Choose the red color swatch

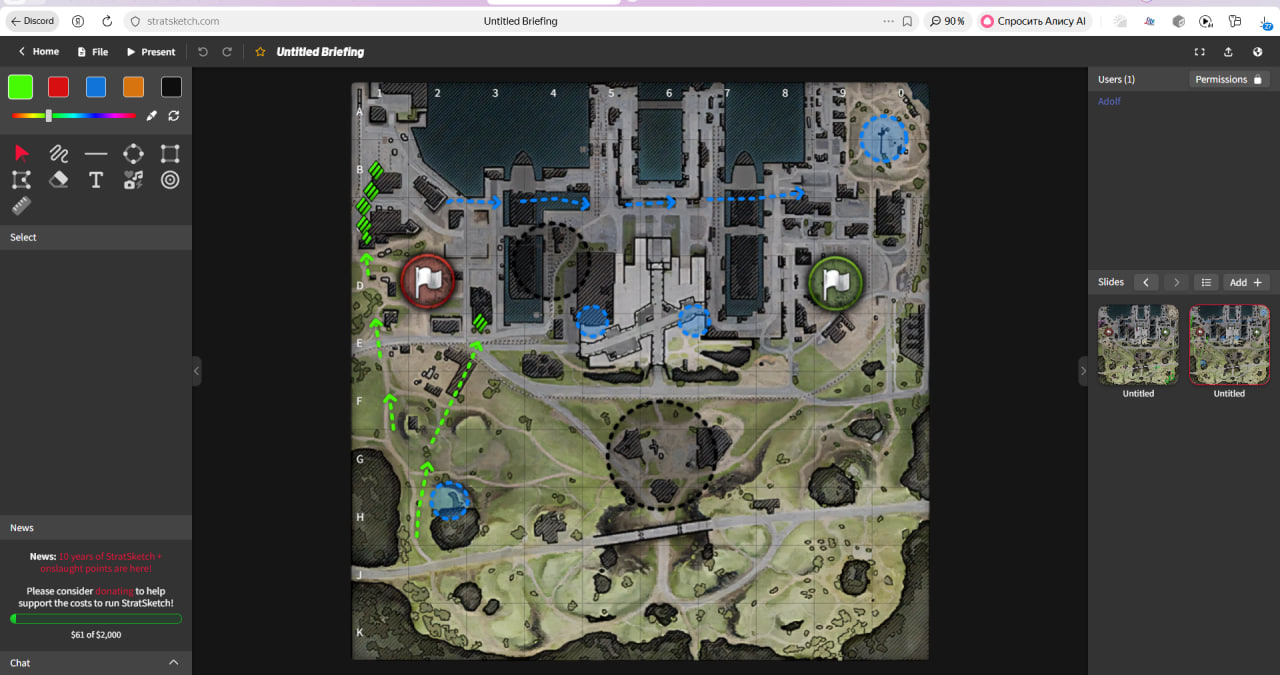tap(58, 87)
